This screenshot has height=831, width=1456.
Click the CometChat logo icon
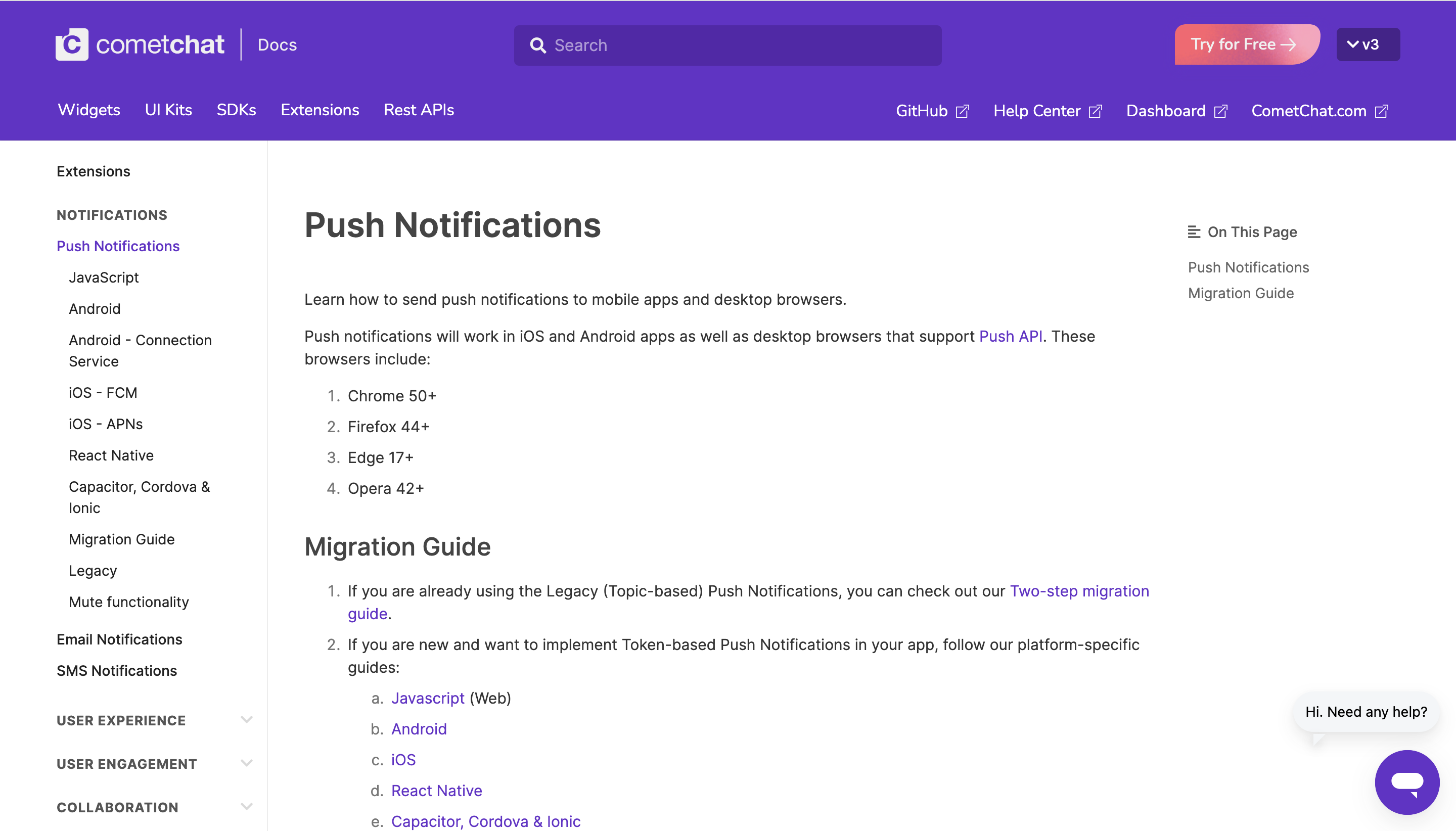click(x=72, y=44)
